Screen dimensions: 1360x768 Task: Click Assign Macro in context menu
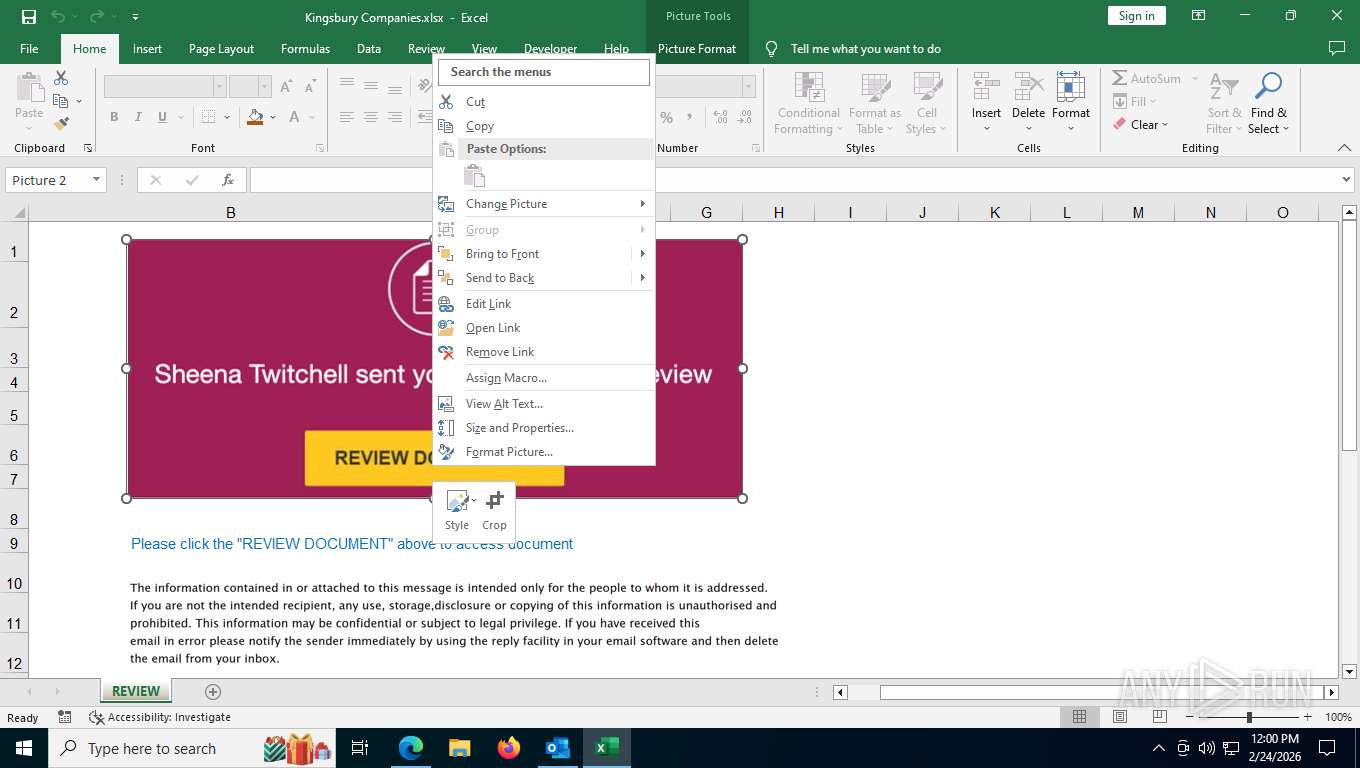coord(545,378)
